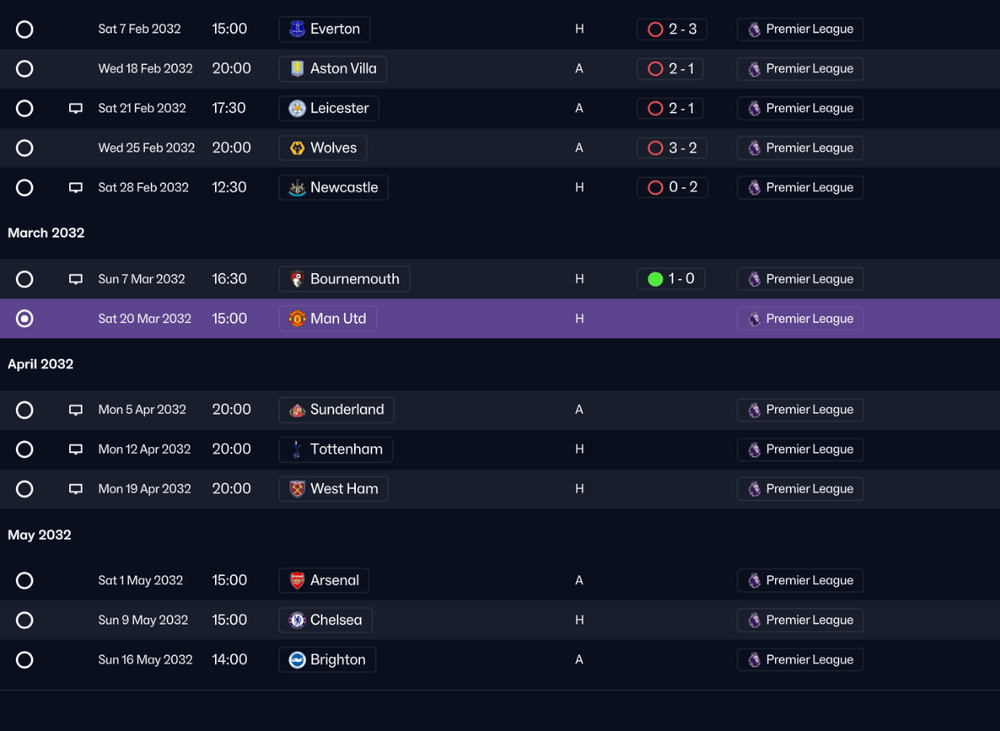Click the Aston Villa crest icon
Image resolution: width=1000 pixels, height=731 pixels.
(x=297, y=69)
